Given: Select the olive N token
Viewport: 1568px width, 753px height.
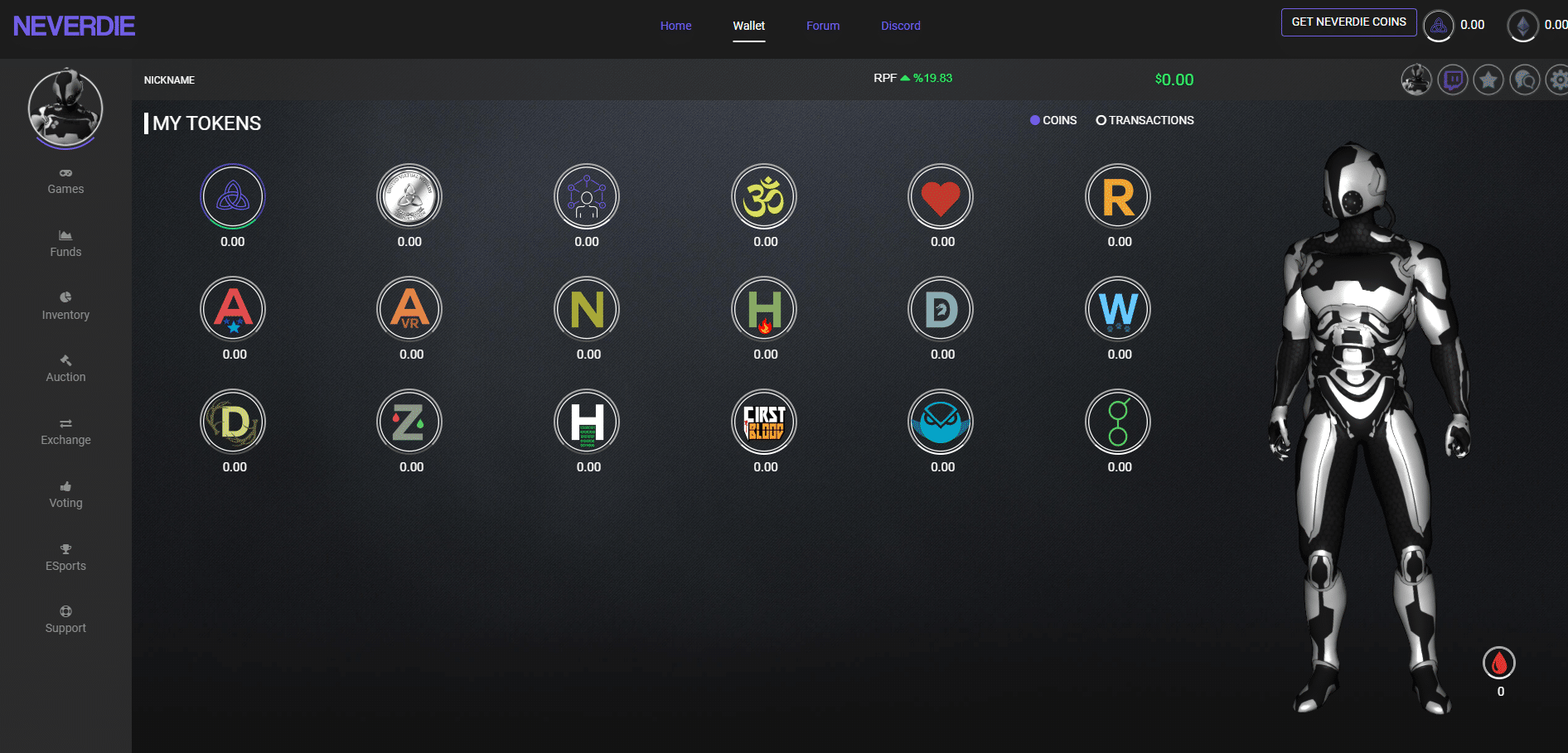Looking at the screenshot, I should tap(587, 309).
